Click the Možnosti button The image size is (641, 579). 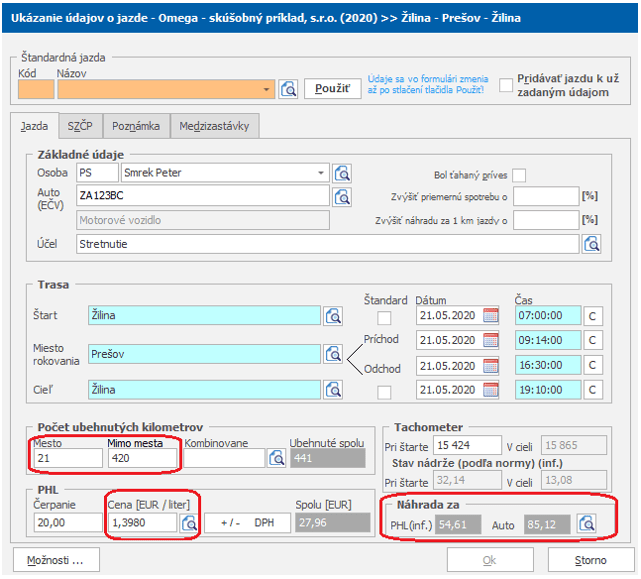56,557
